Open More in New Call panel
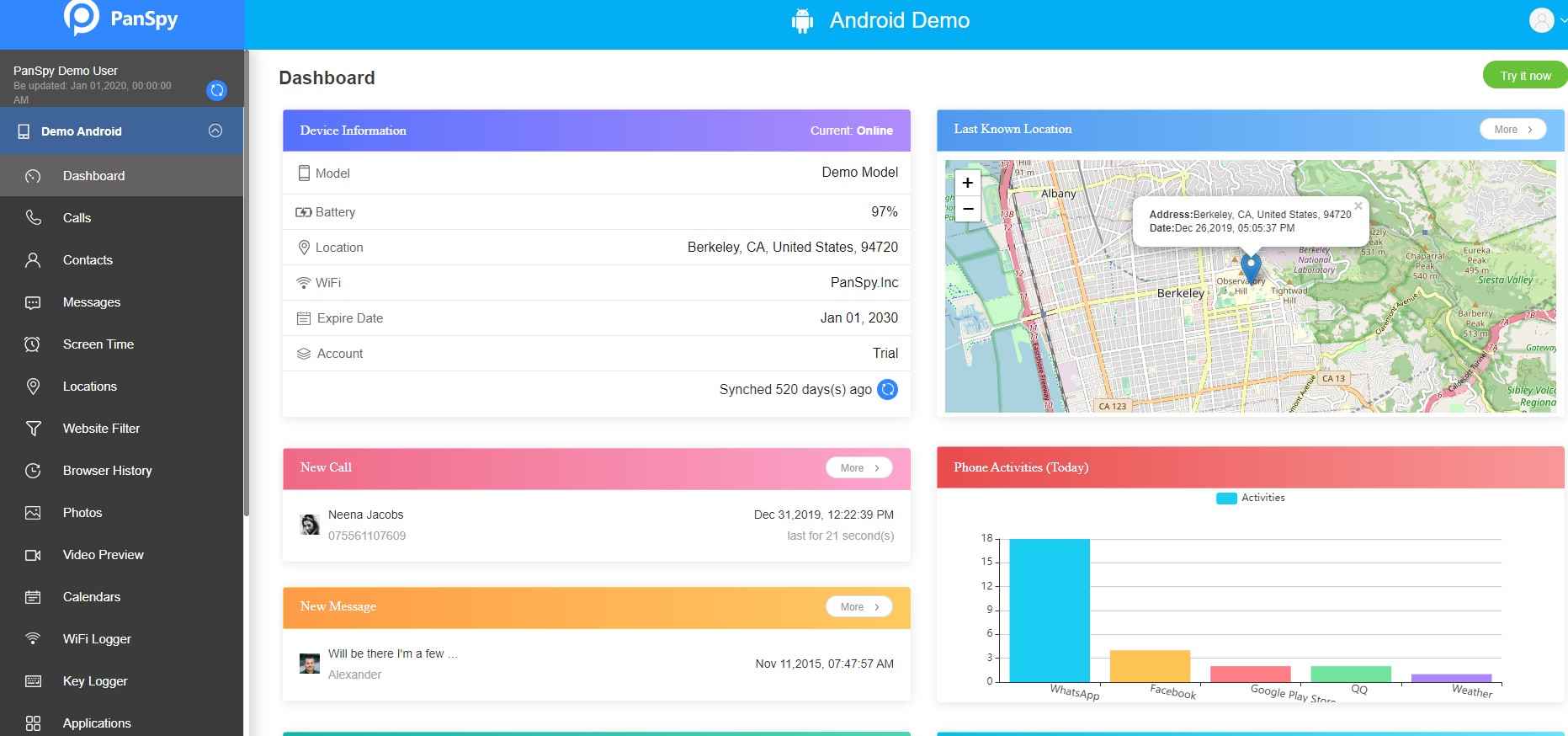This screenshot has height=736, width=1568. [859, 467]
